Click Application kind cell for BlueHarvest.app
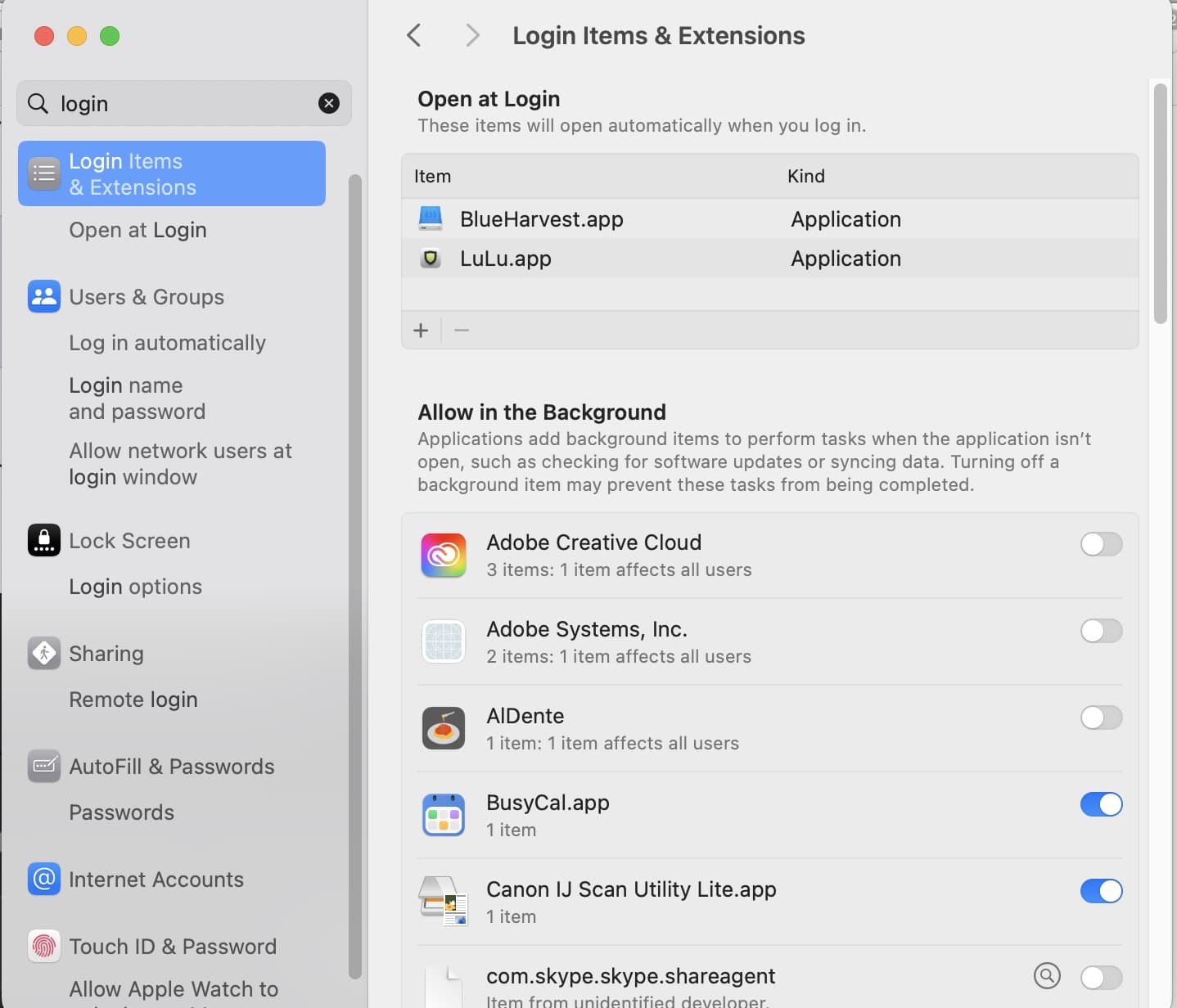 tap(846, 219)
